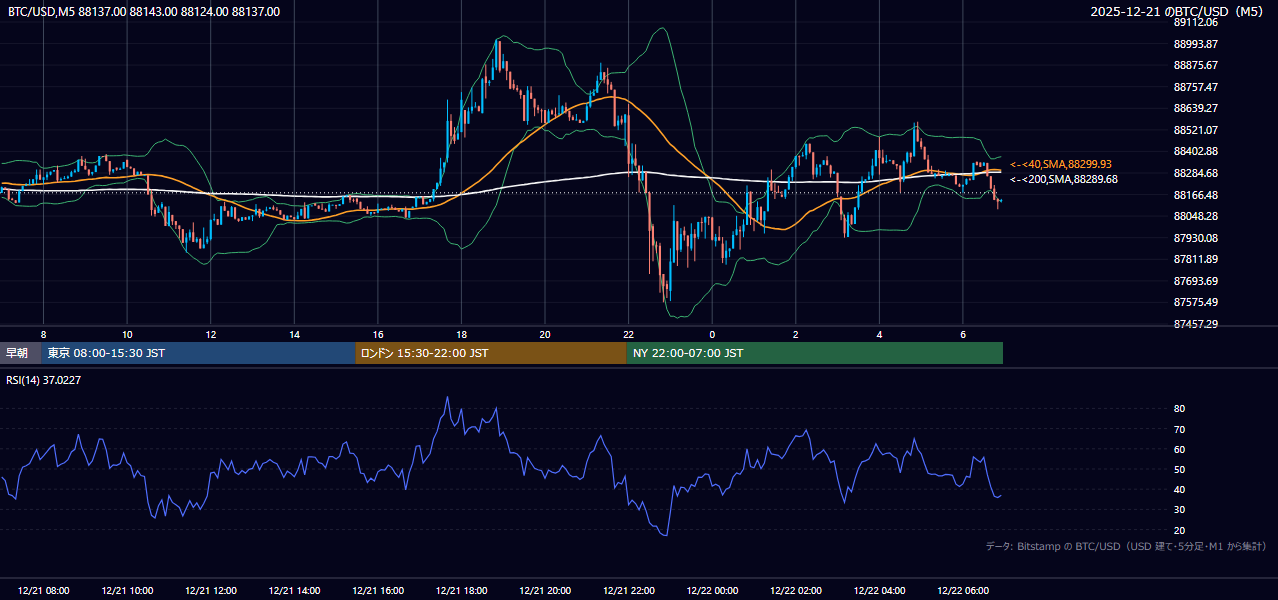Click hour label 20 under price chart
The image size is (1278, 600).
545,334
